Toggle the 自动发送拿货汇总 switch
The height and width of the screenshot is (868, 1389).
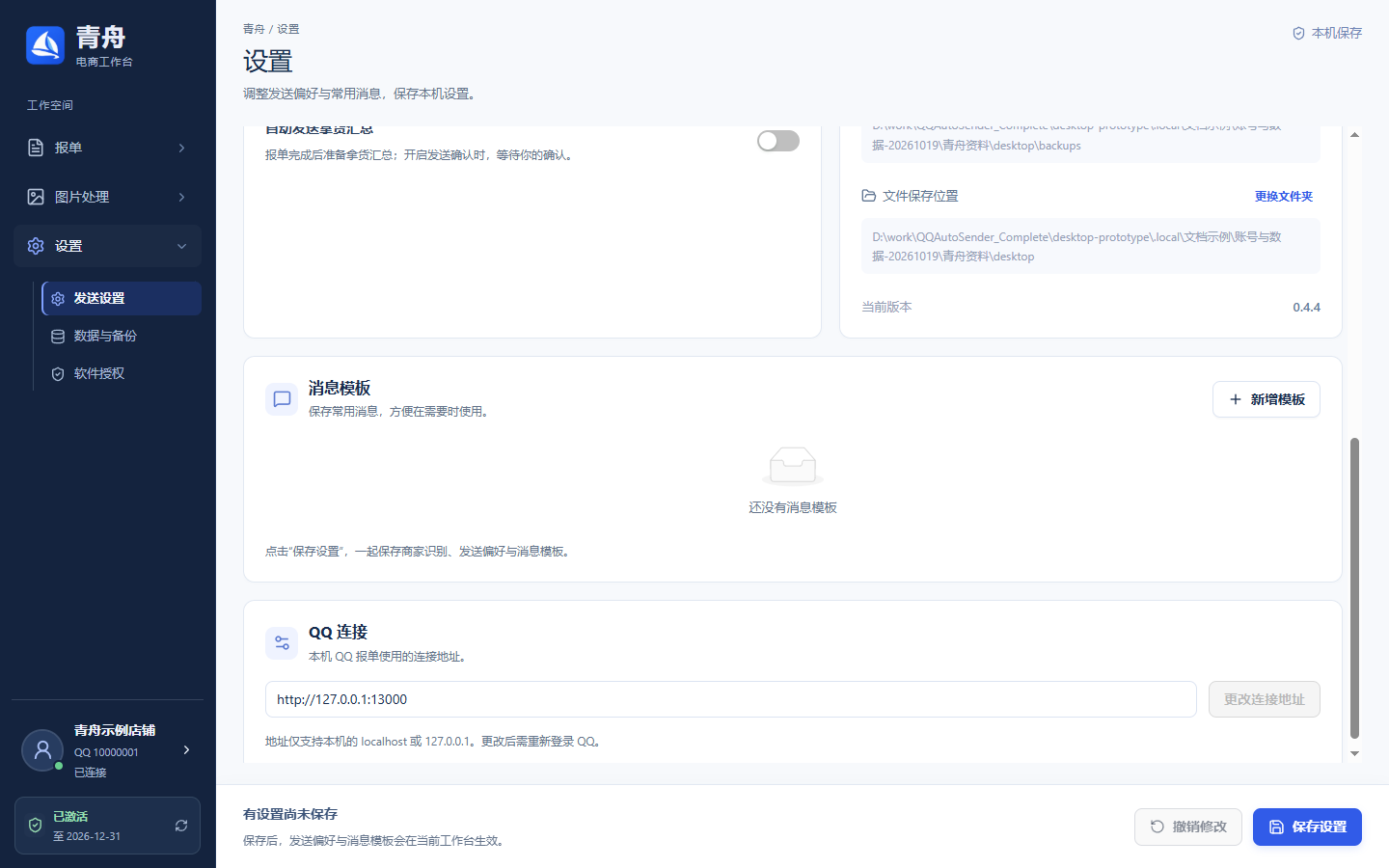coord(778,141)
